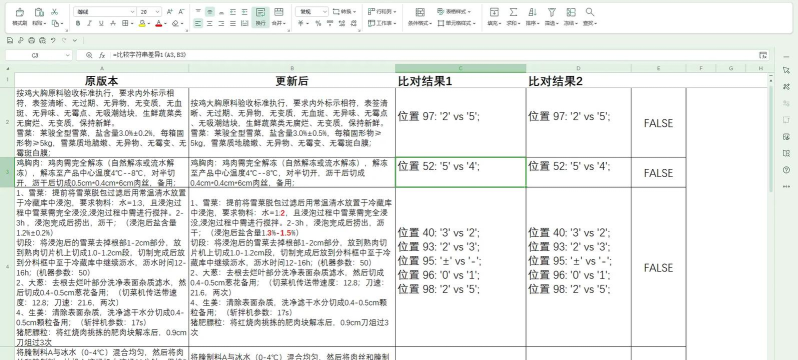This screenshot has height=360, width=798.
Task: Select the header cell 比对结果2
Action: 579,80
